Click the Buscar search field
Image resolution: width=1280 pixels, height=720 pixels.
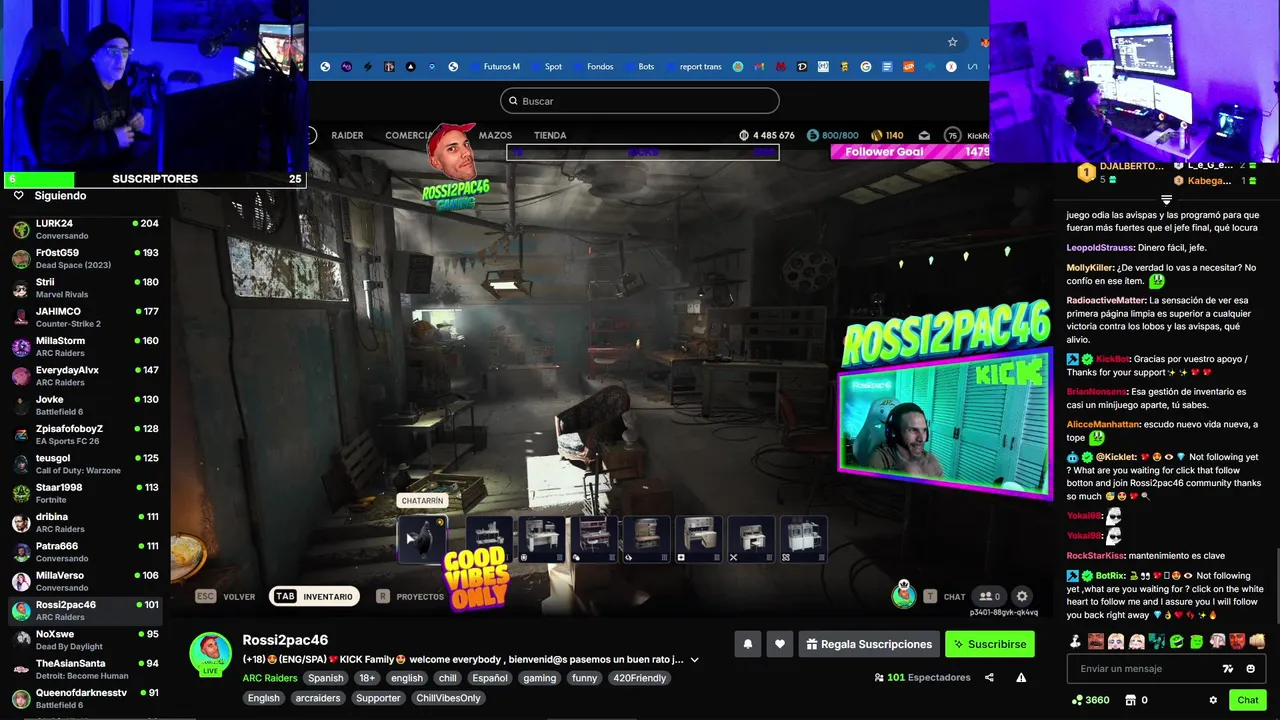(640, 101)
